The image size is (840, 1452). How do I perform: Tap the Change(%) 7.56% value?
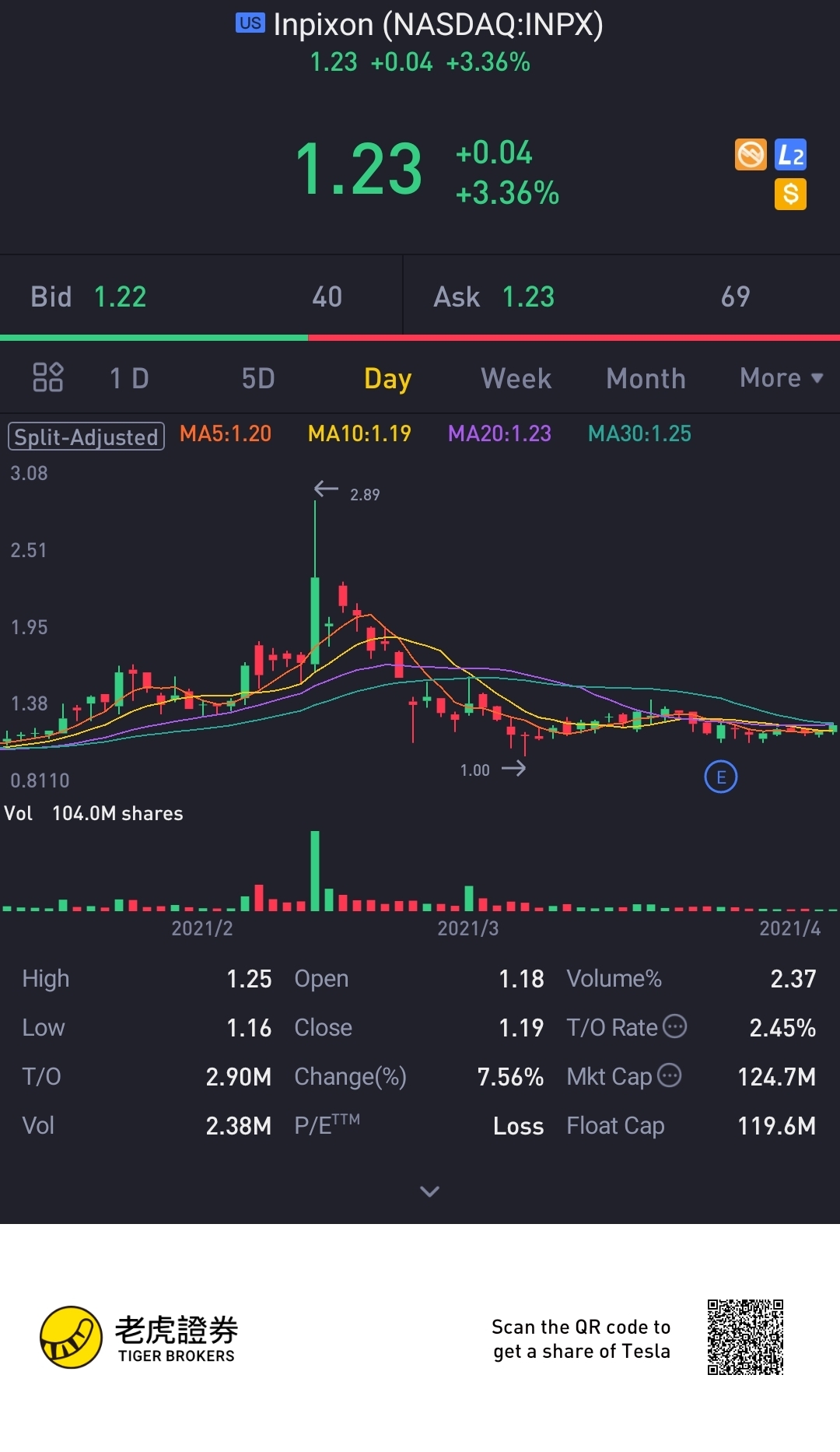(510, 1076)
